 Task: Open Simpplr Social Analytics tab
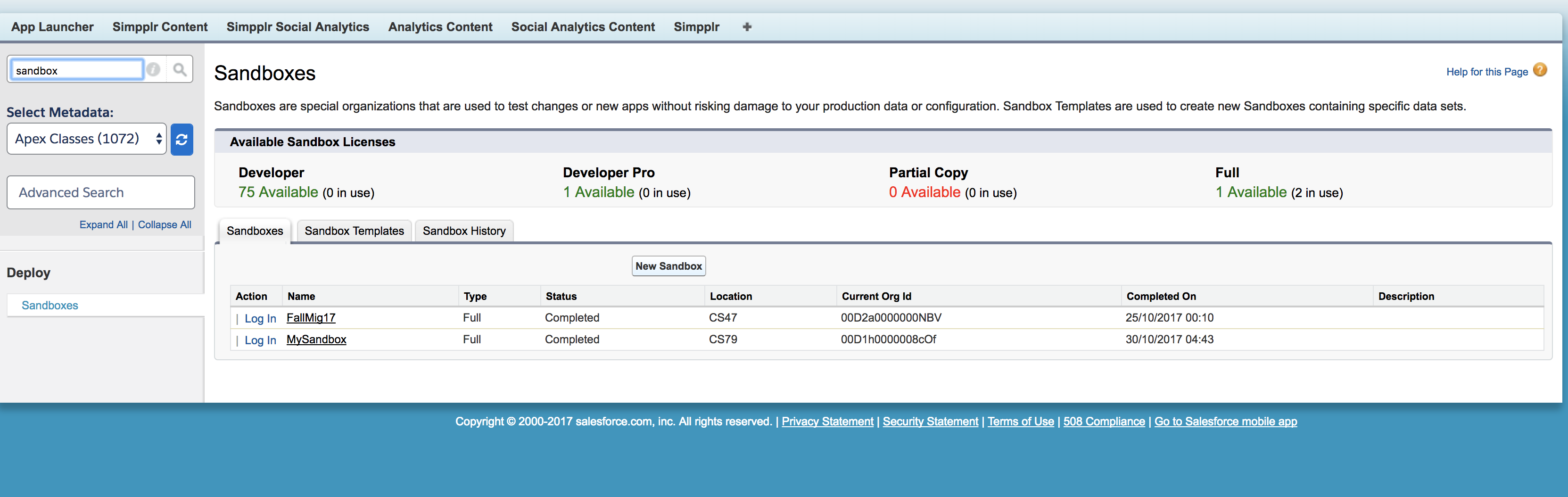[297, 27]
